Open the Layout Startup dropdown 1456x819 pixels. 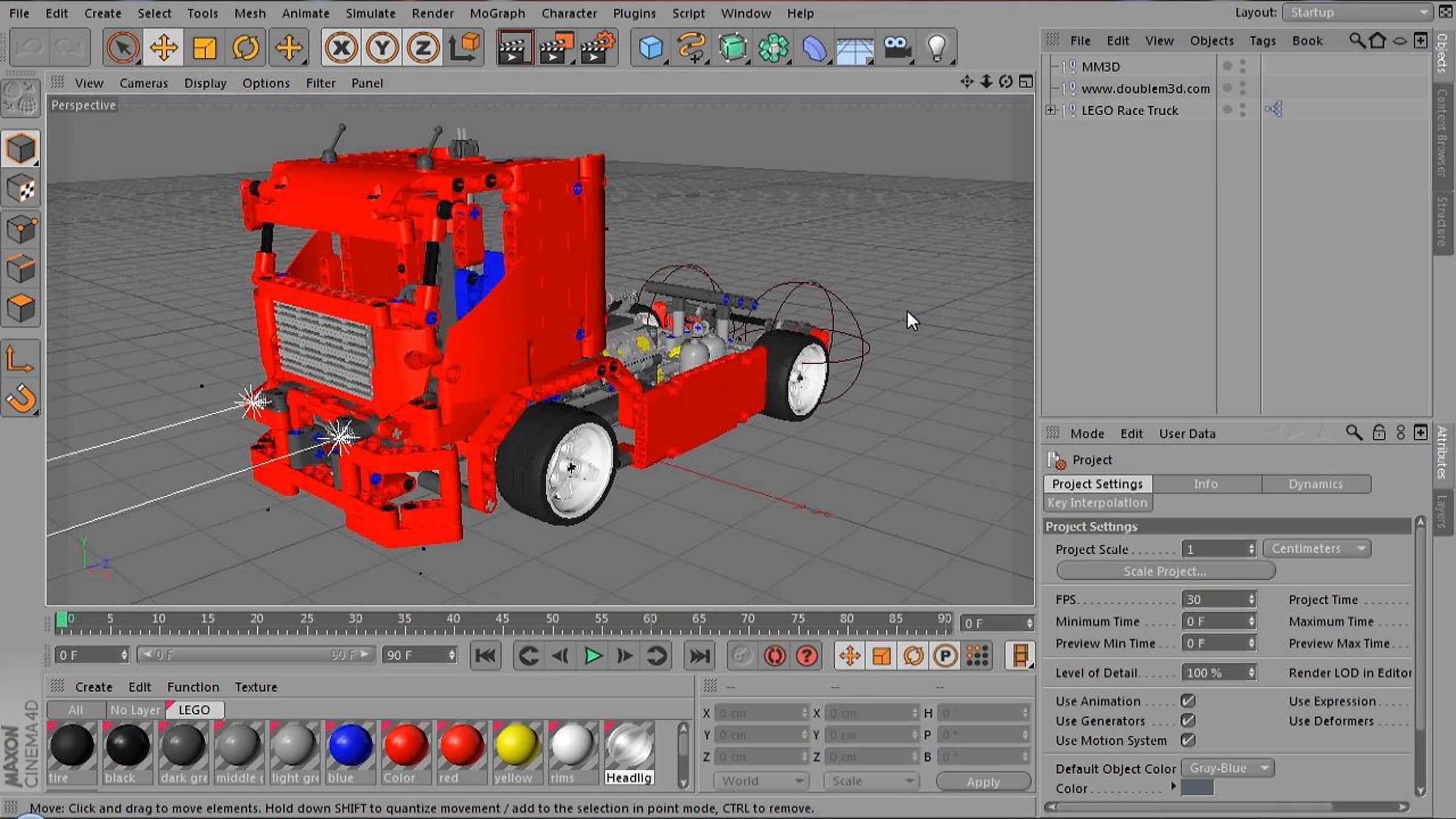click(1358, 13)
